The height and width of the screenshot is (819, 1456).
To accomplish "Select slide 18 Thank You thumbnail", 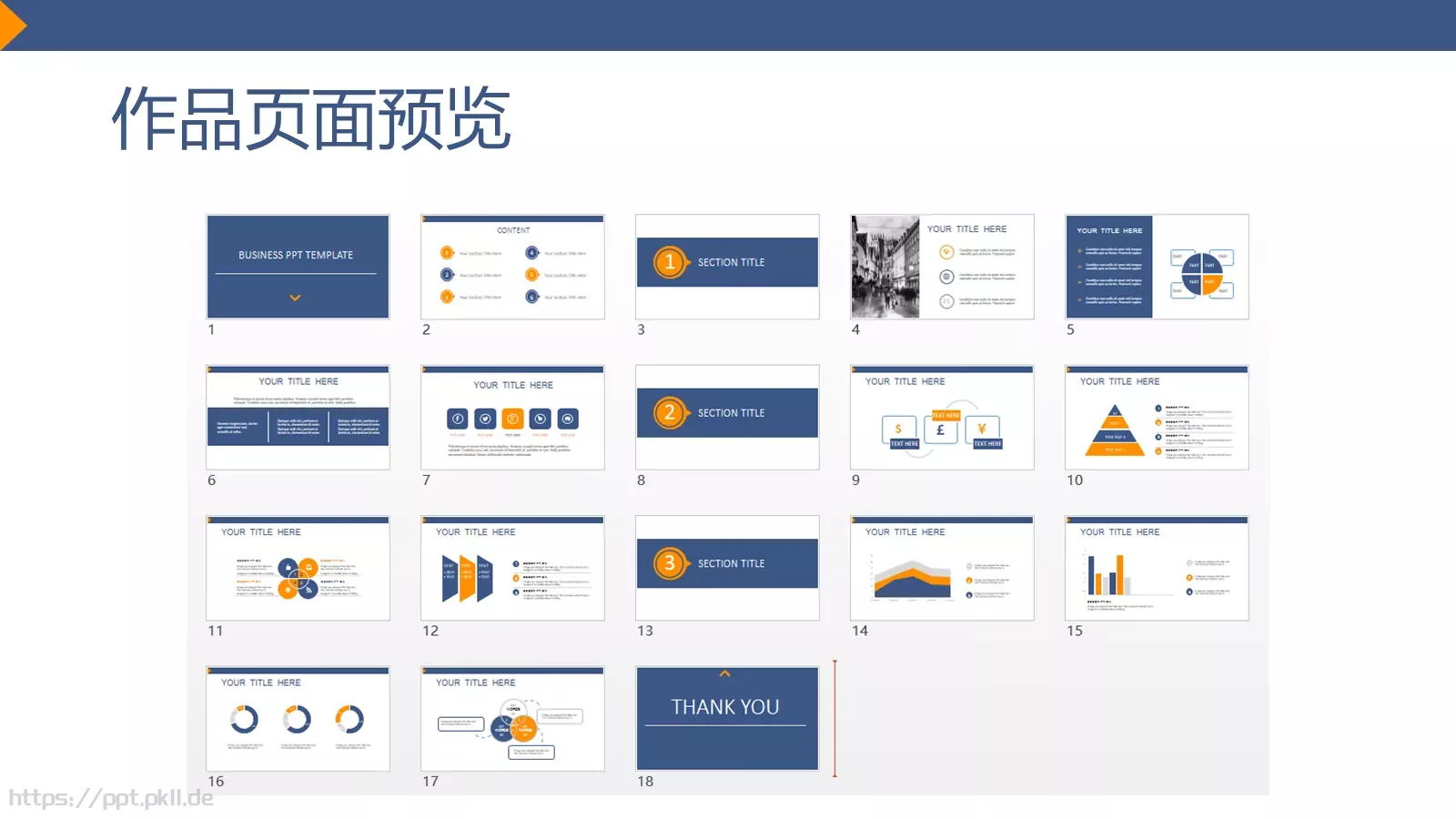I will pyautogui.click(x=727, y=719).
